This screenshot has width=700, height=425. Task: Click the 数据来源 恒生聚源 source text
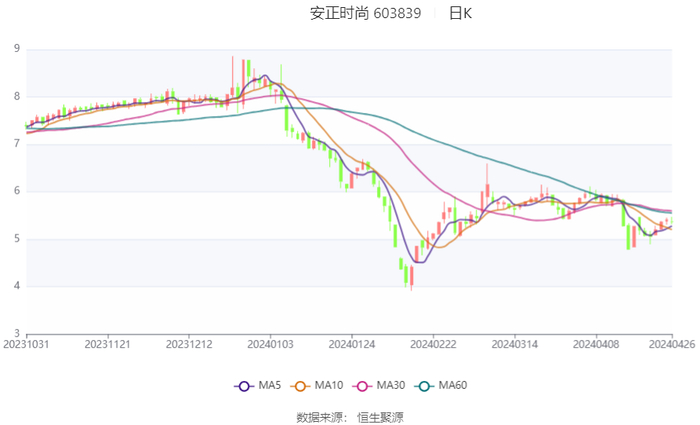(x=350, y=416)
